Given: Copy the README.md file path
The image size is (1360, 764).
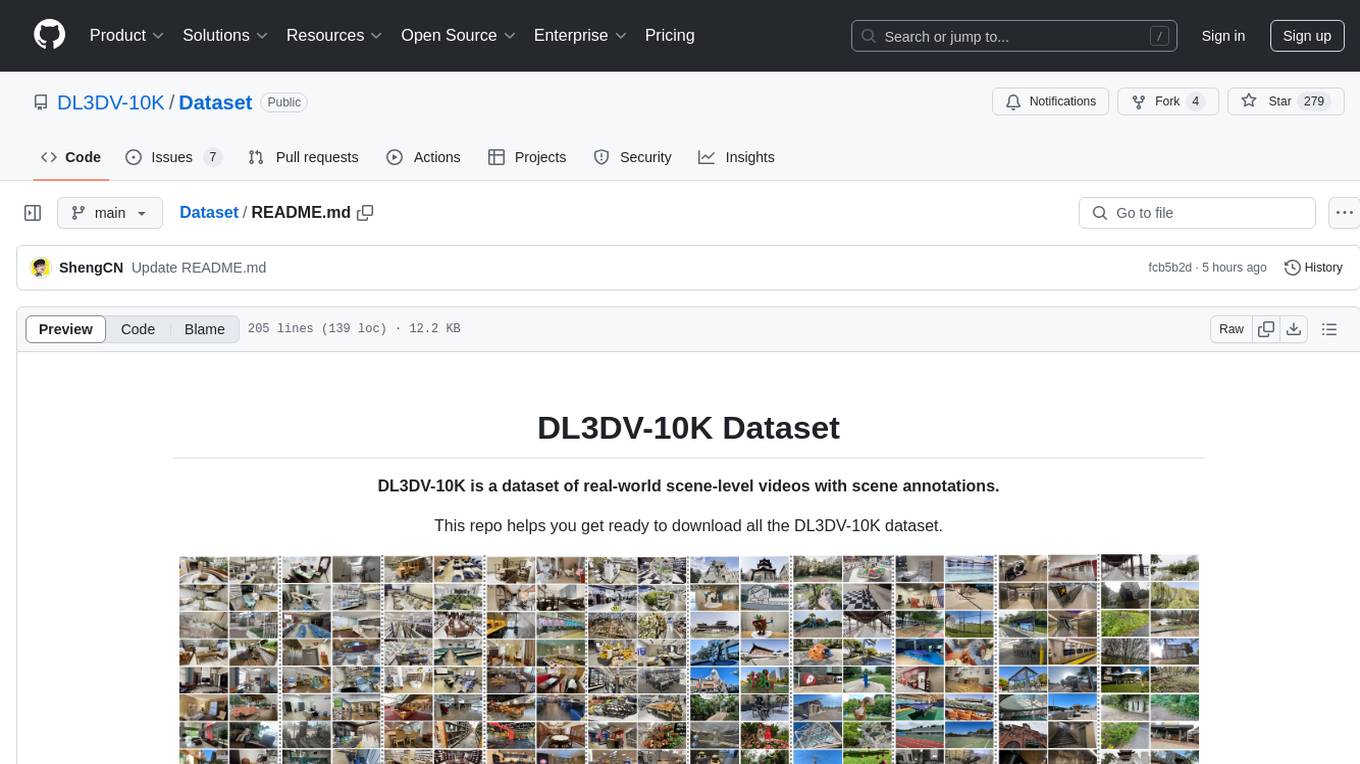Looking at the screenshot, I should point(365,213).
